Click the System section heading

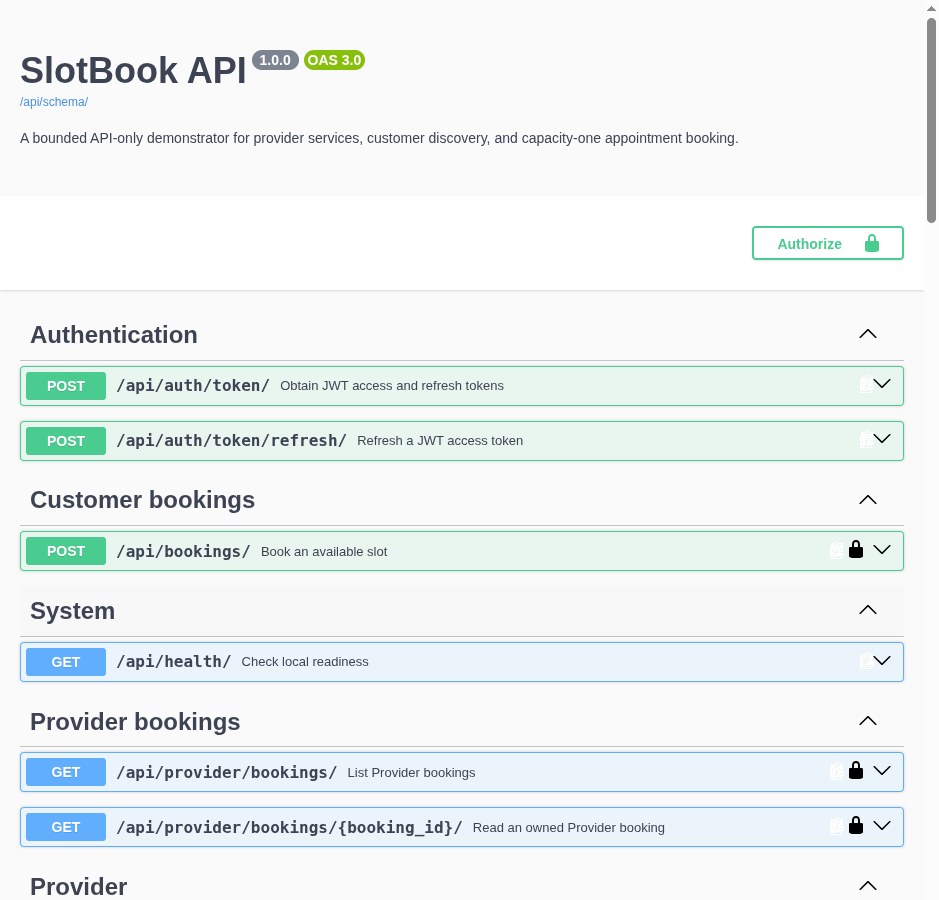[x=72, y=611]
